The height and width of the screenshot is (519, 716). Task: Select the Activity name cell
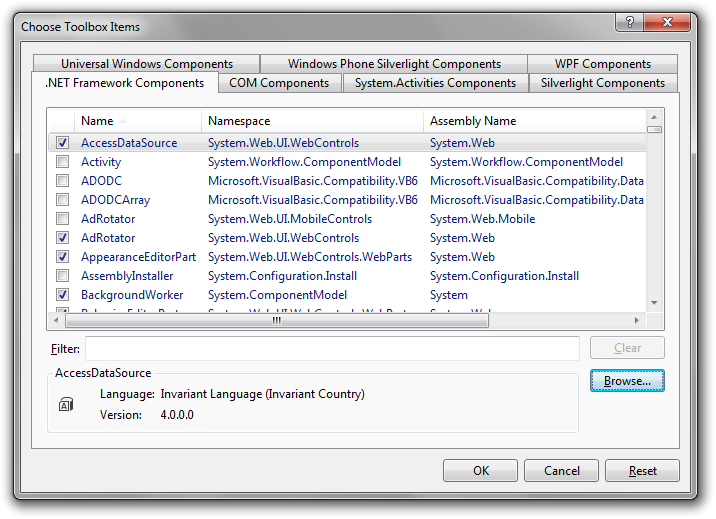click(x=101, y=162)
